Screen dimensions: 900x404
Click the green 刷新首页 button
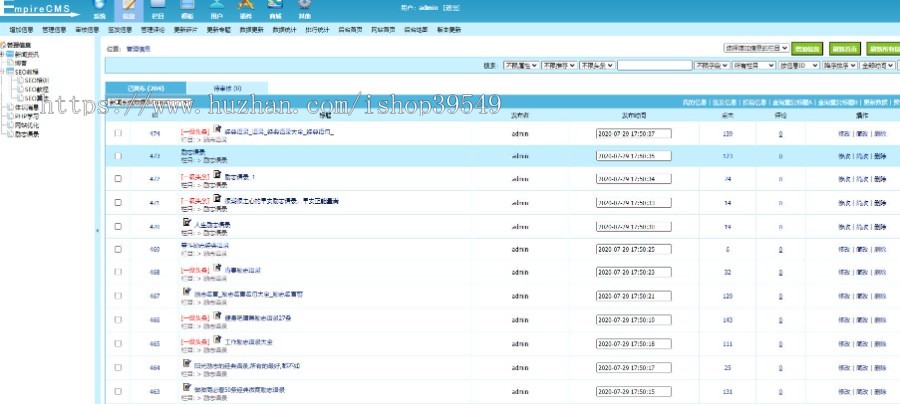click(845, 49)
